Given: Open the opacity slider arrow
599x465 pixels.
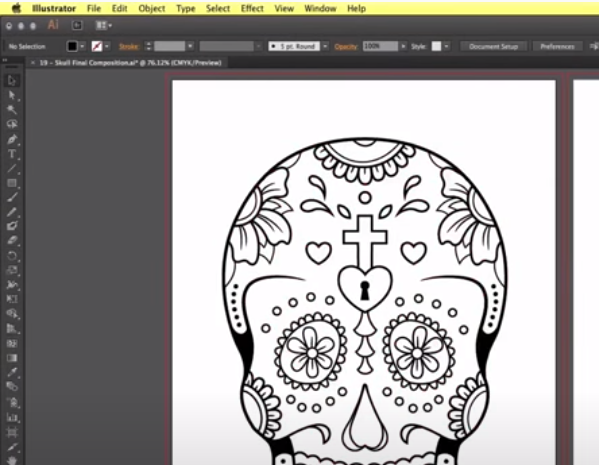Looking at the screenshot, I should click(403, 47).
